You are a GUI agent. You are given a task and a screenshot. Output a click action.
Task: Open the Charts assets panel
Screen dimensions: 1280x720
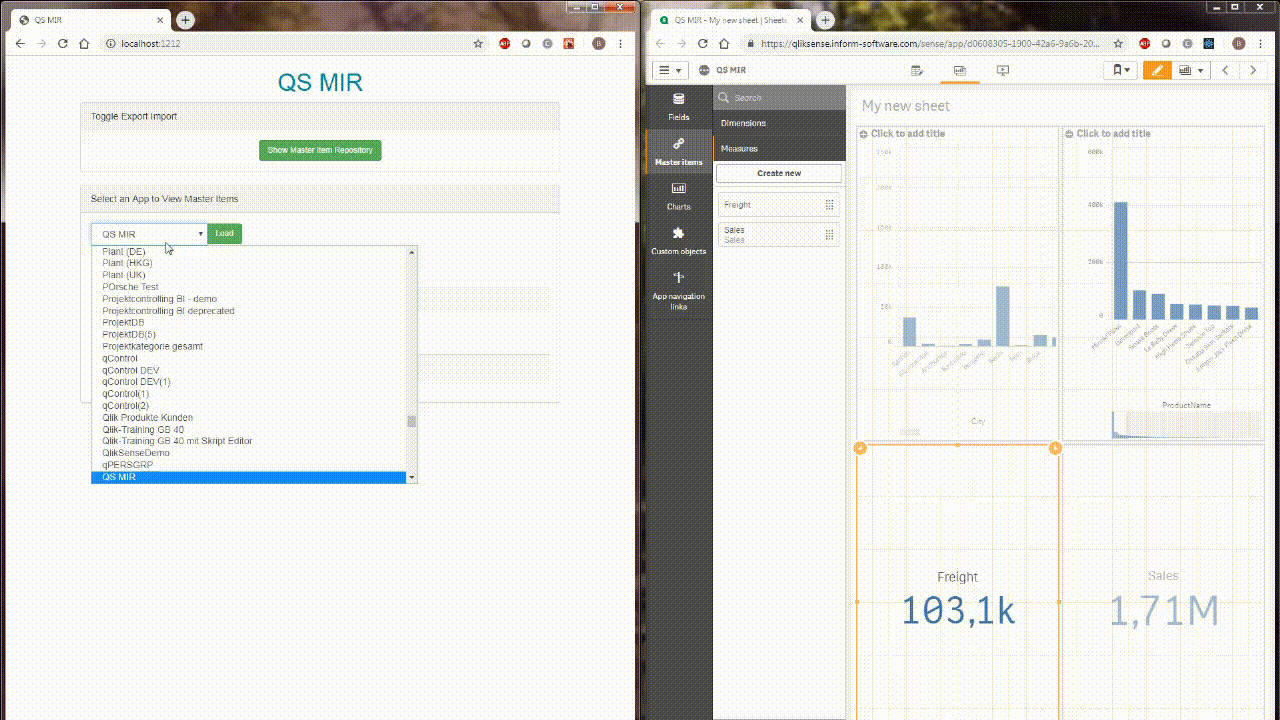point(678,196)
